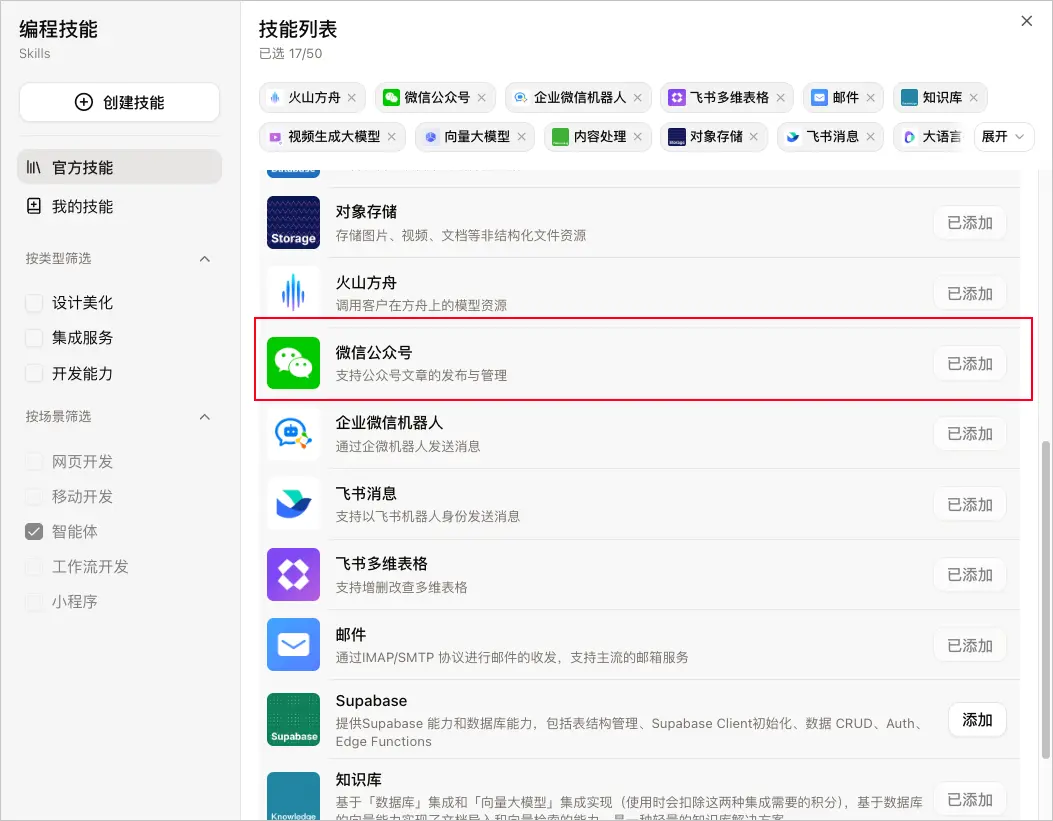Enable the 开发能力 filter checkbox
The width and height of the screenshot is (1053, 821).
point(34,373)
